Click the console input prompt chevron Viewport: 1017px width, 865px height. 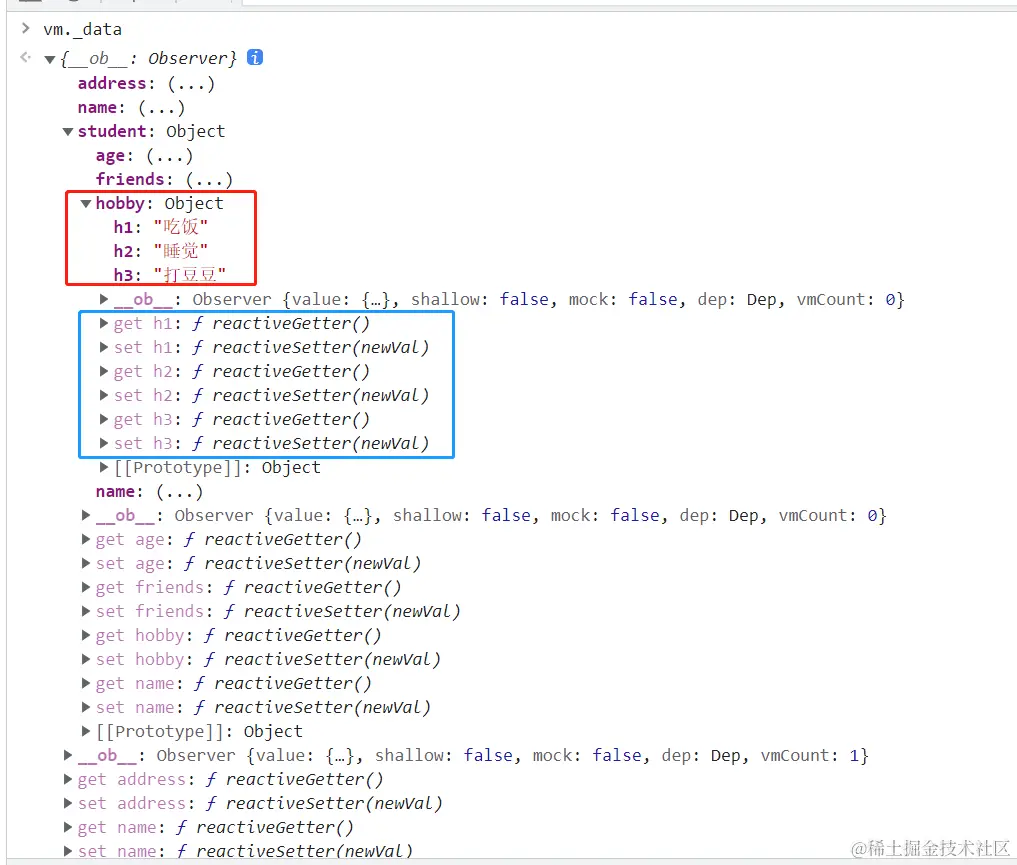pyautogui.click(x=24, y=29)
